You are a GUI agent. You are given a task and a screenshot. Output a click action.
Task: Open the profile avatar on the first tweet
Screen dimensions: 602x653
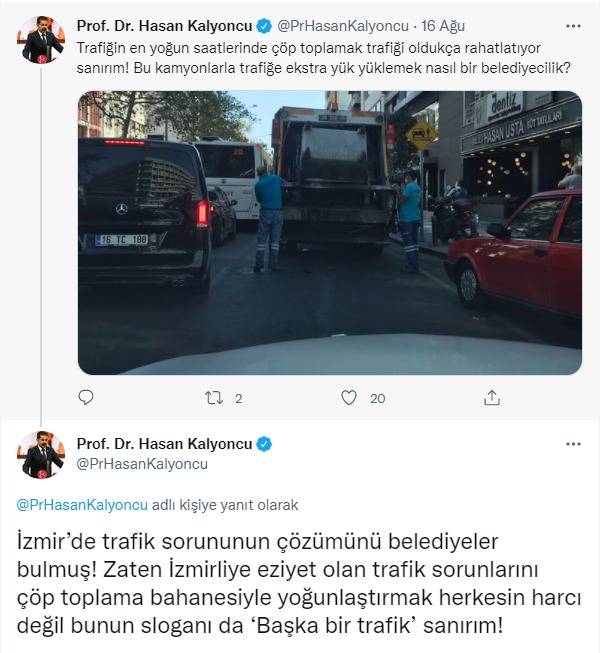(41, 40)
